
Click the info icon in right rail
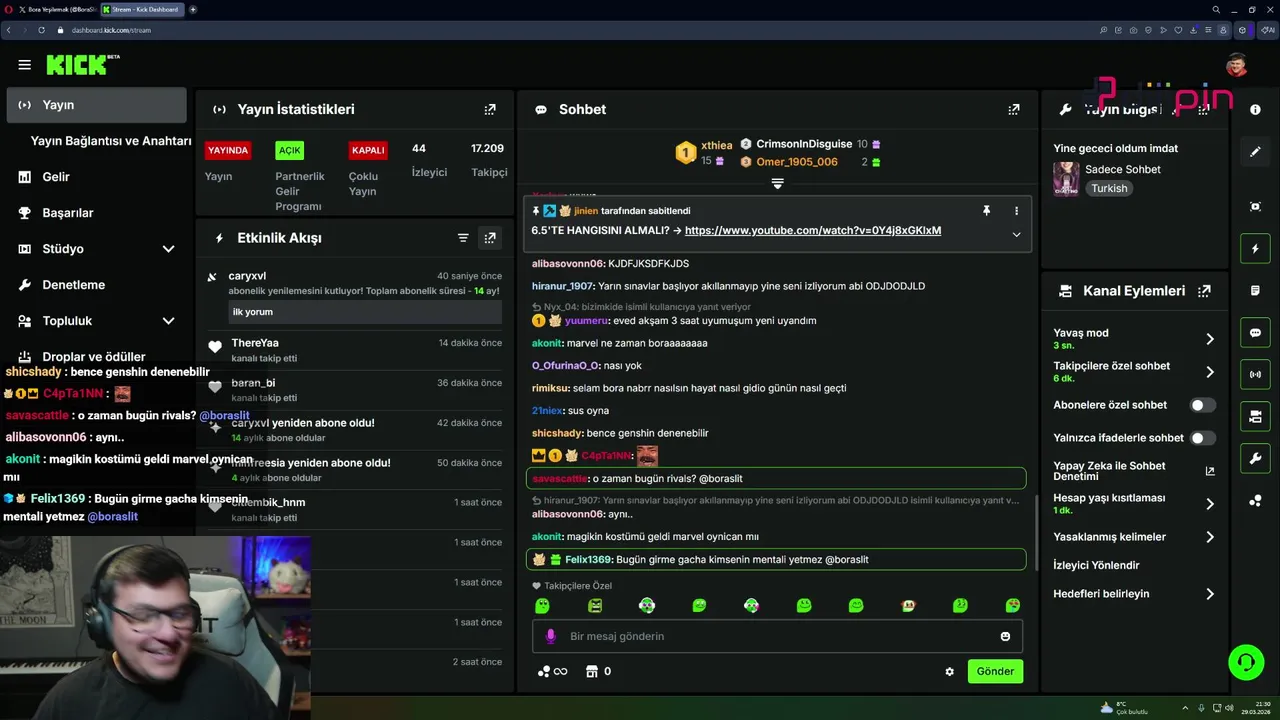1255,109
